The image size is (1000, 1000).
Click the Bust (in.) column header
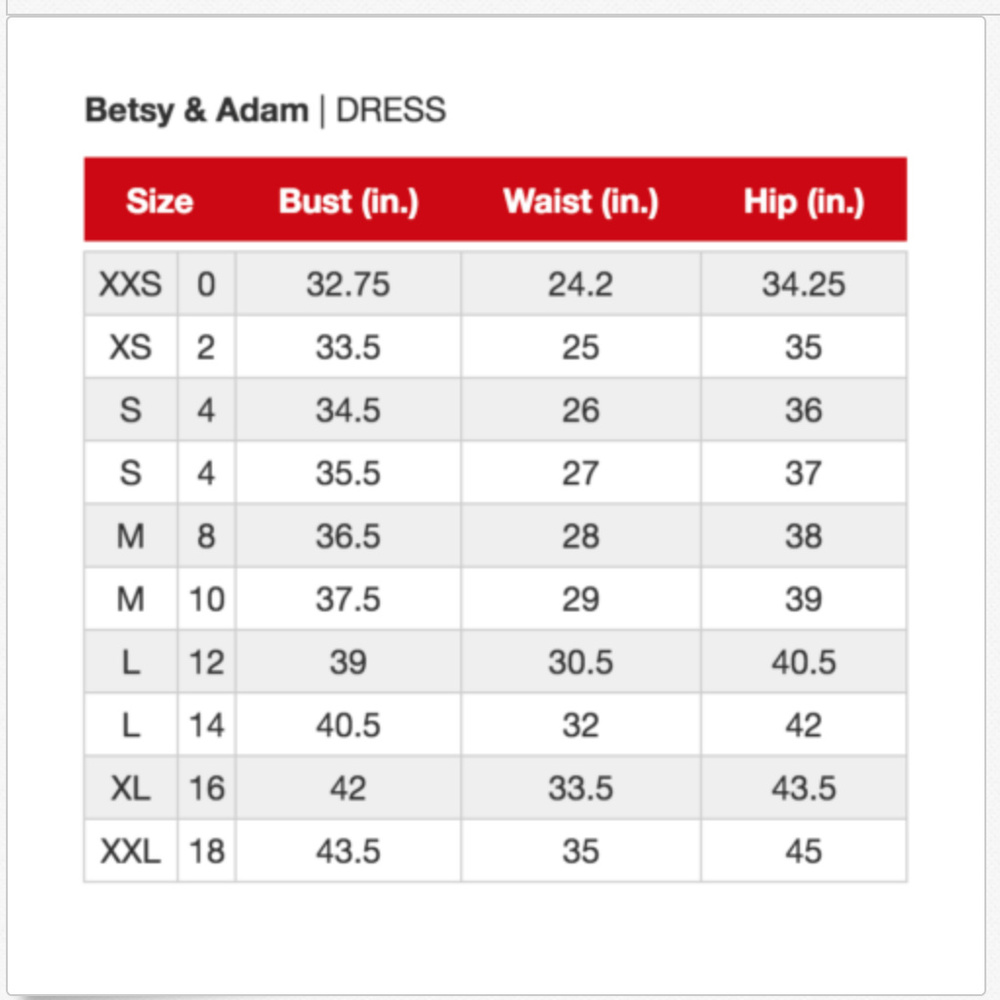coord(348,202)
